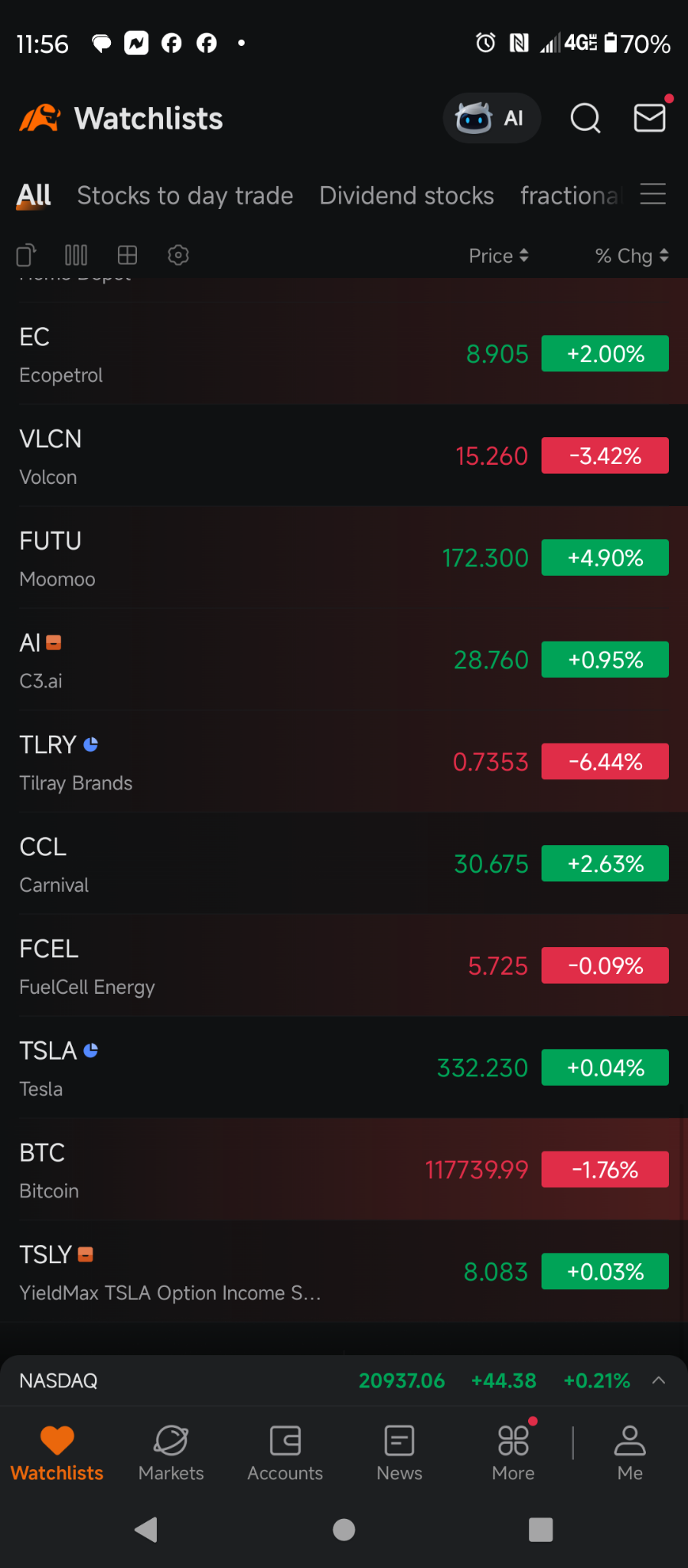The height and width of the screenshot is (1568, 688).
Task: Expand the NASDAQ index bar chevron
Action: pos(659,1380)
